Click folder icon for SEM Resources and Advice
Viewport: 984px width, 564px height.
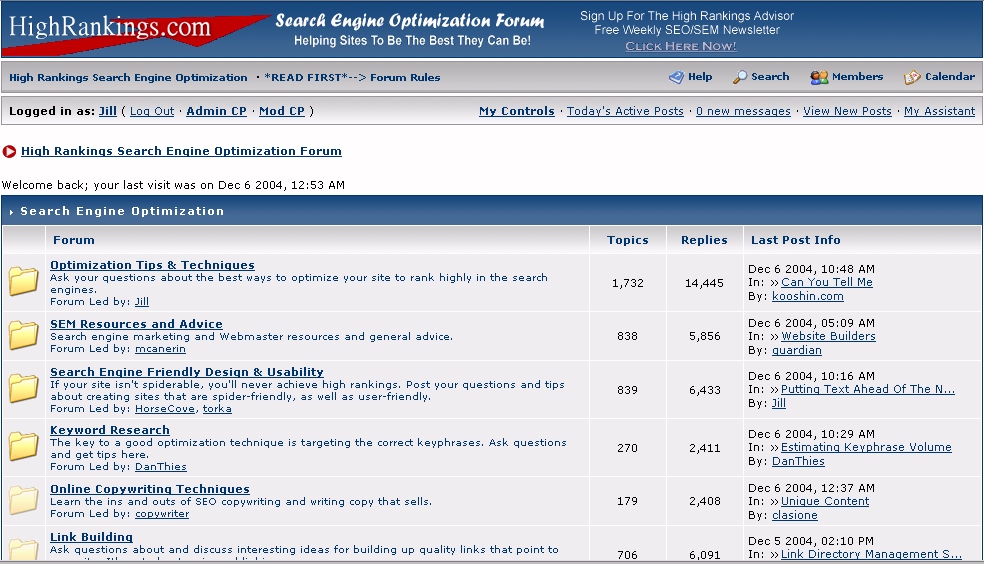[24, 335]
